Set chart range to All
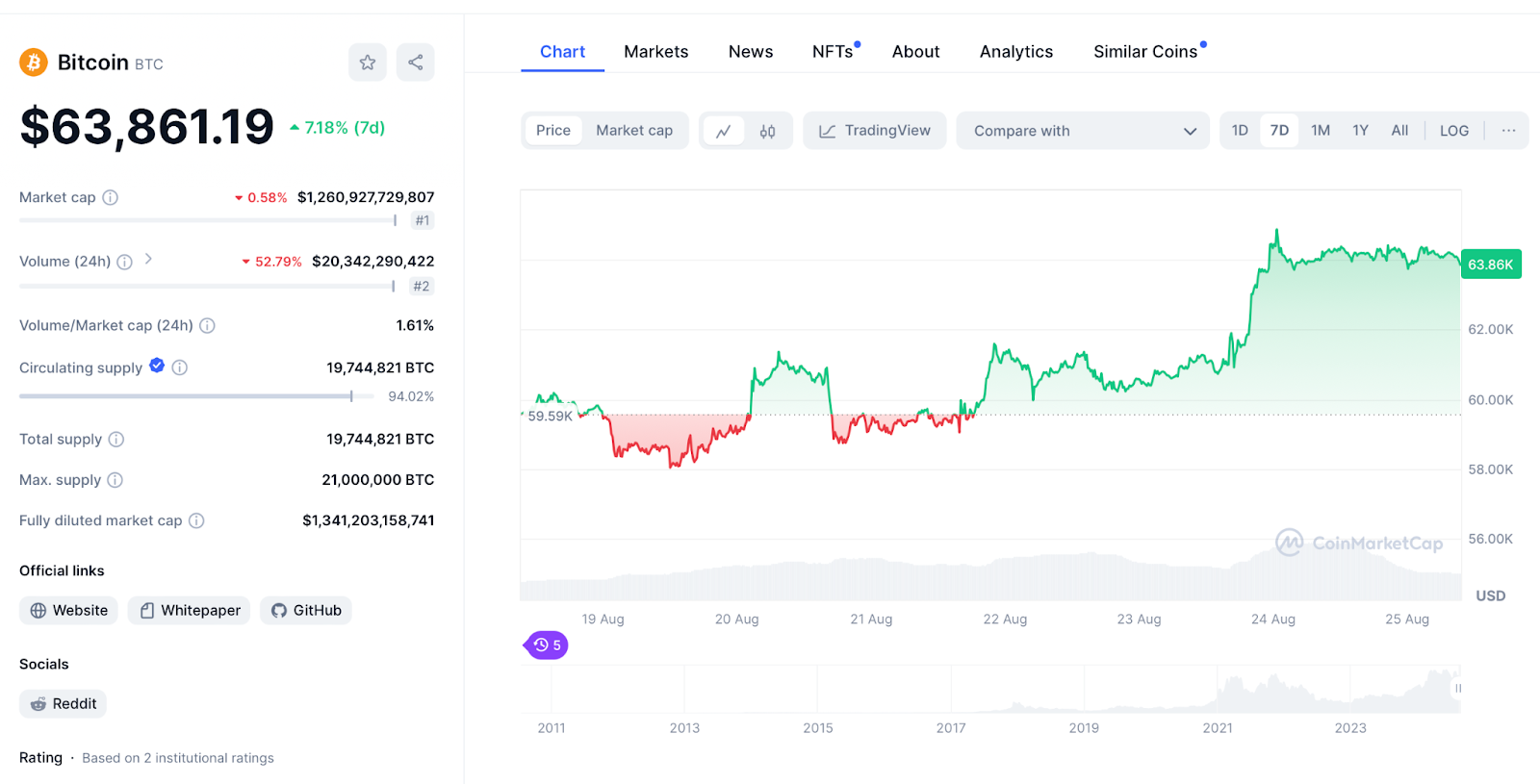The width and height of the screenshot is (1540, 784). click(1399, 131)
